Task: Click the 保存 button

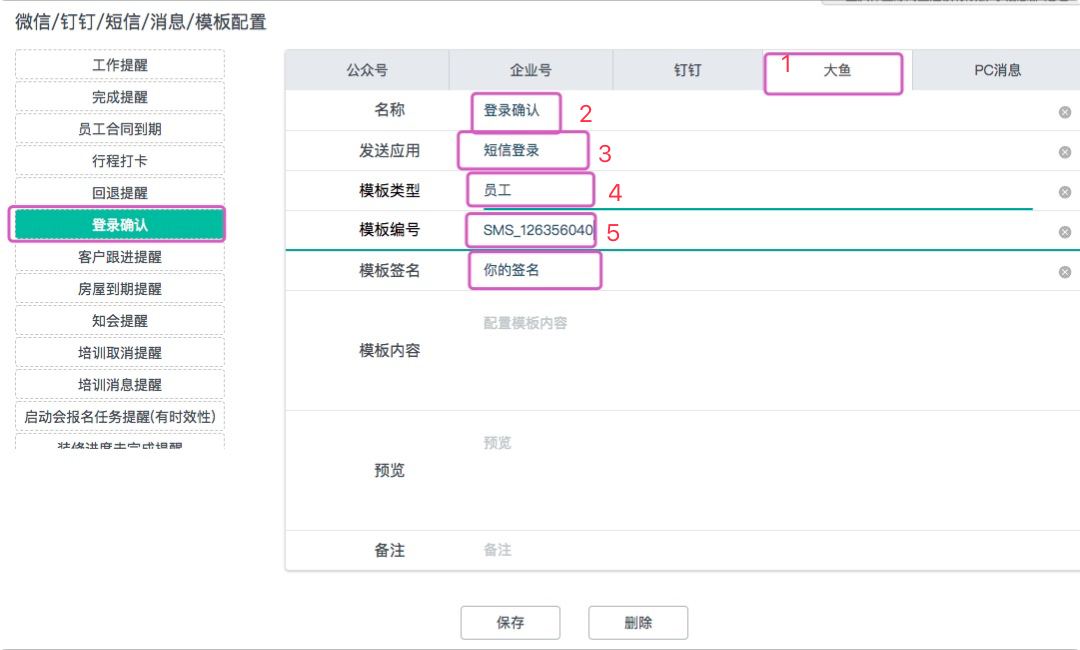Action: pyautogui.click(x=510, y=622)
